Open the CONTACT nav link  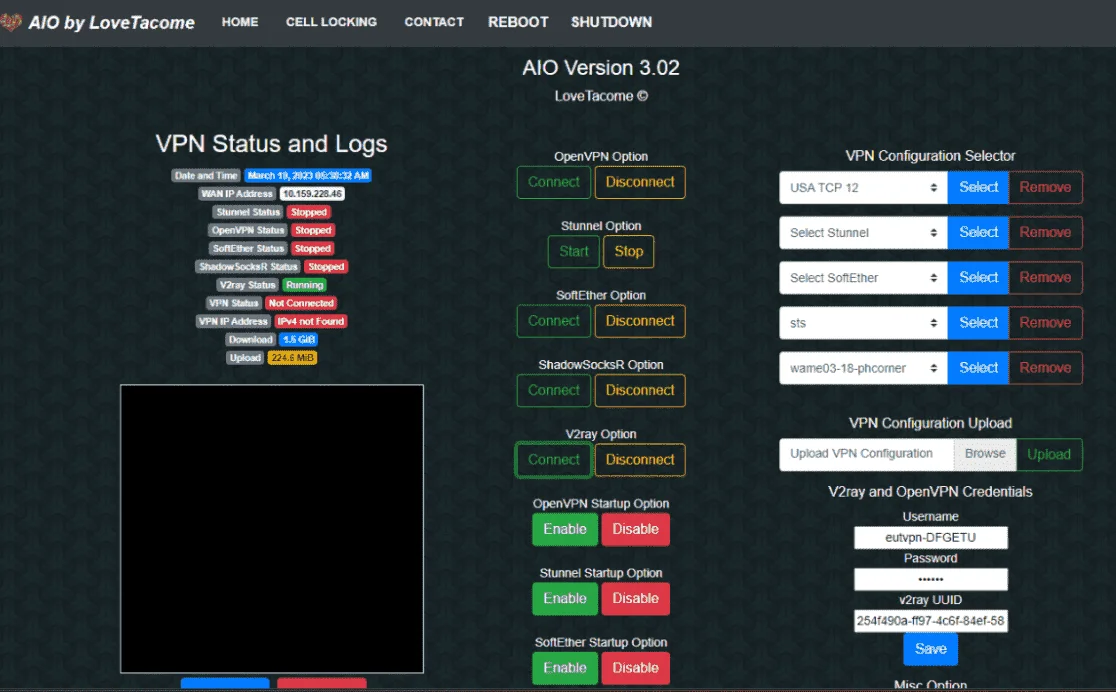(434, 22)
